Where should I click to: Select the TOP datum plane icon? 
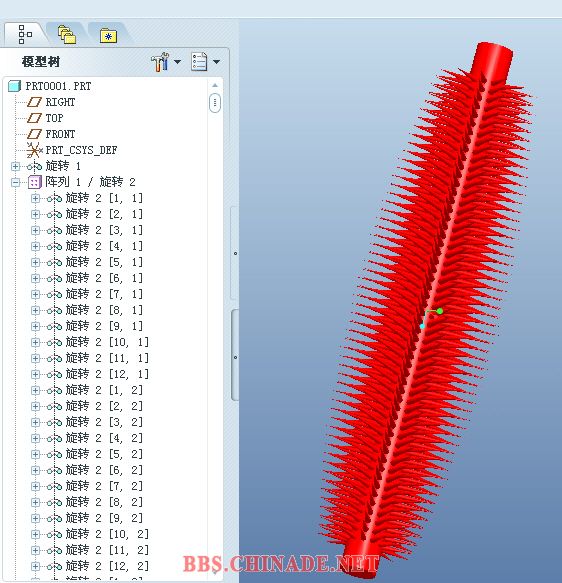click(x=35, y=118)
